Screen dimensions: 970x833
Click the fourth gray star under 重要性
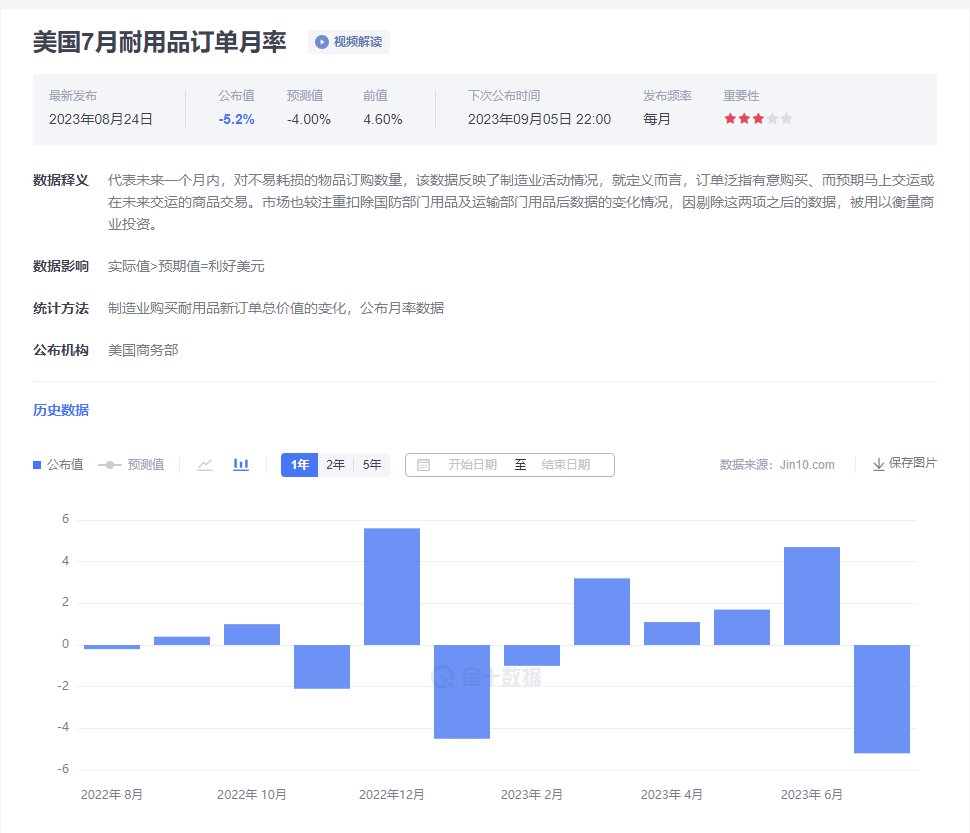click(772, 118)
